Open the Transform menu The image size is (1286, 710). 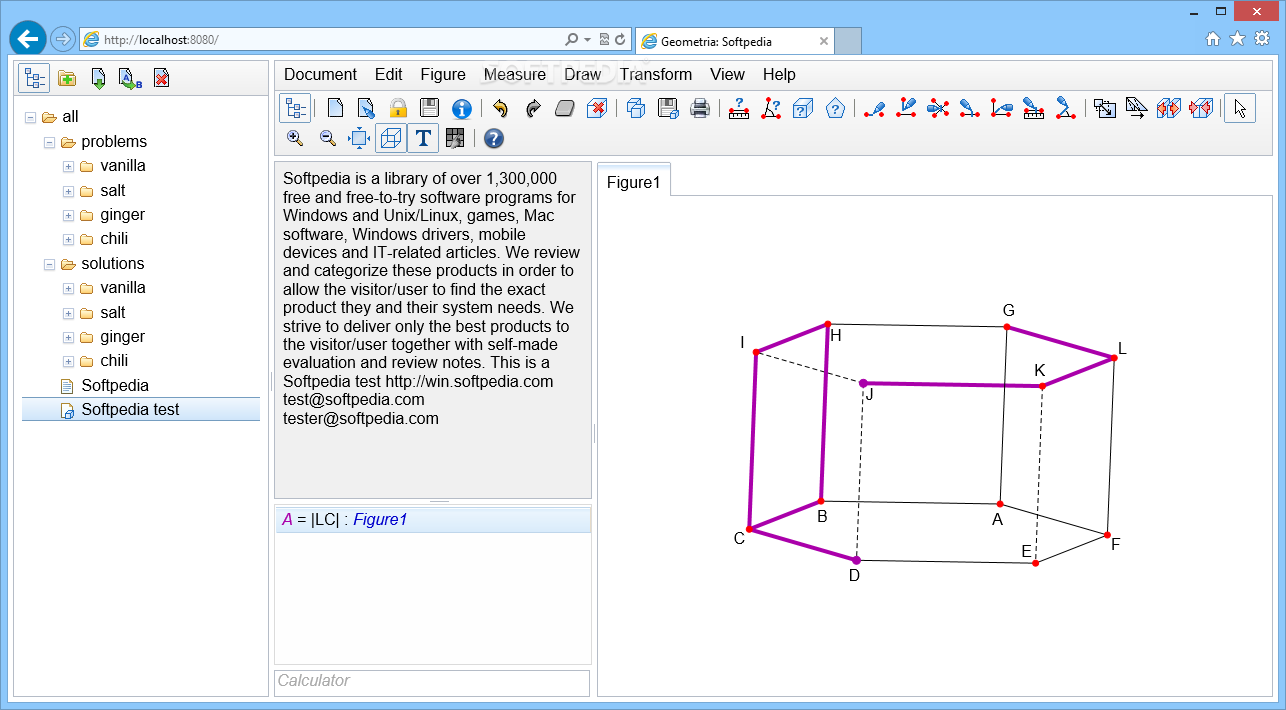click(x=656, y=74)
